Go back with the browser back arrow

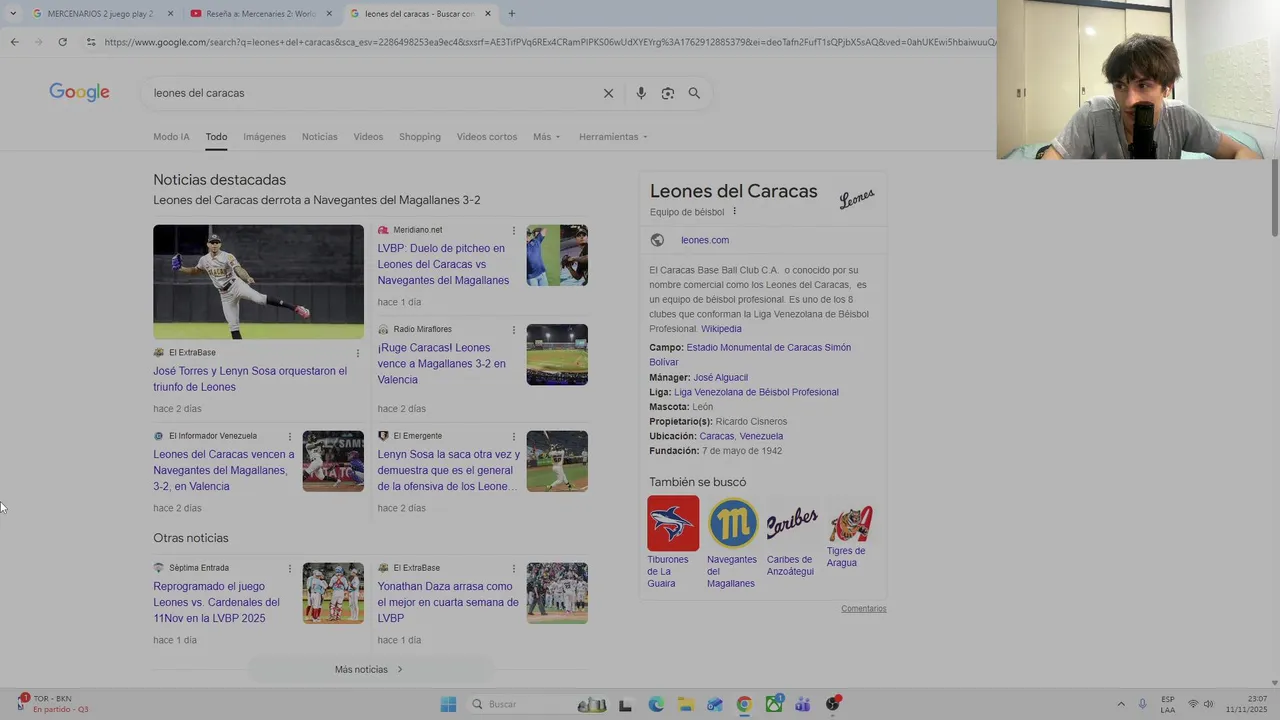[x=14, y=42]
